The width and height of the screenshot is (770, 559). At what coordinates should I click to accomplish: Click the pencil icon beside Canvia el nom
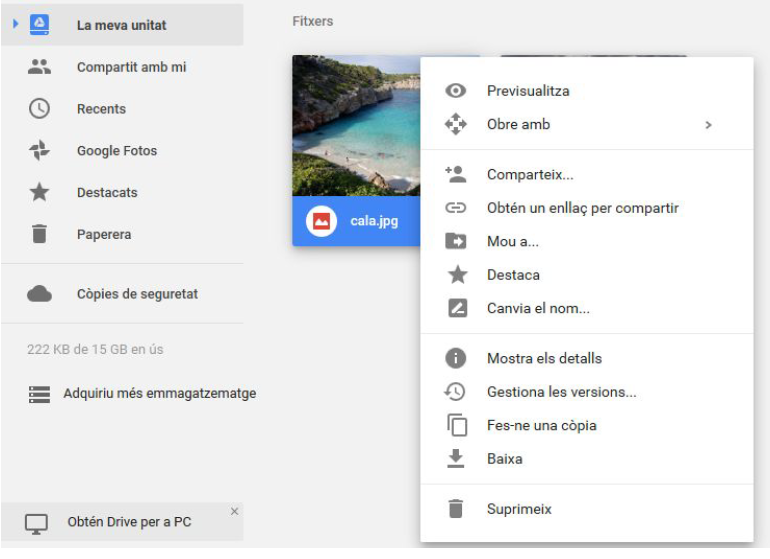[456, 308]
